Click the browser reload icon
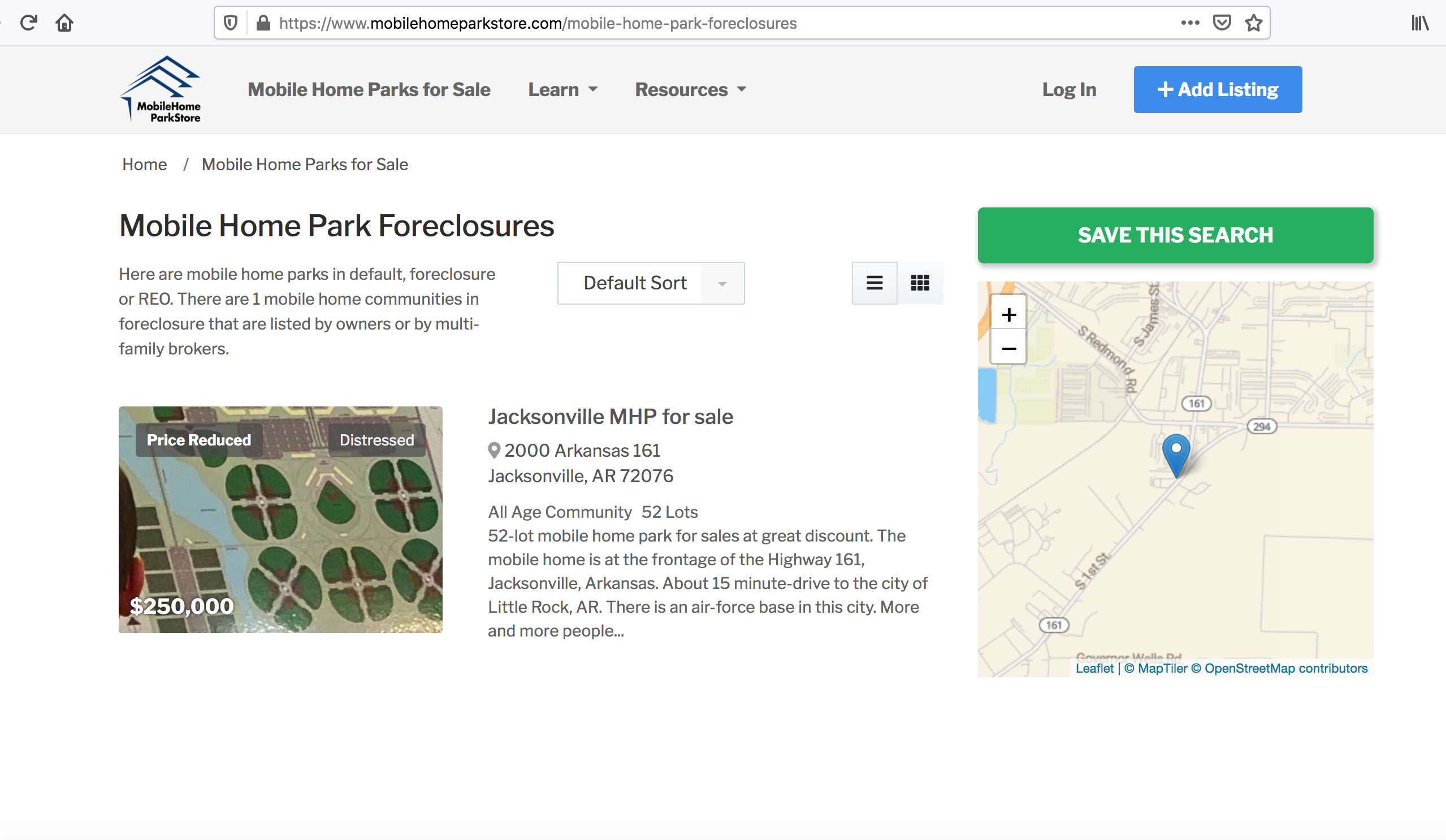1446x840 pixels. pos(28,23)
